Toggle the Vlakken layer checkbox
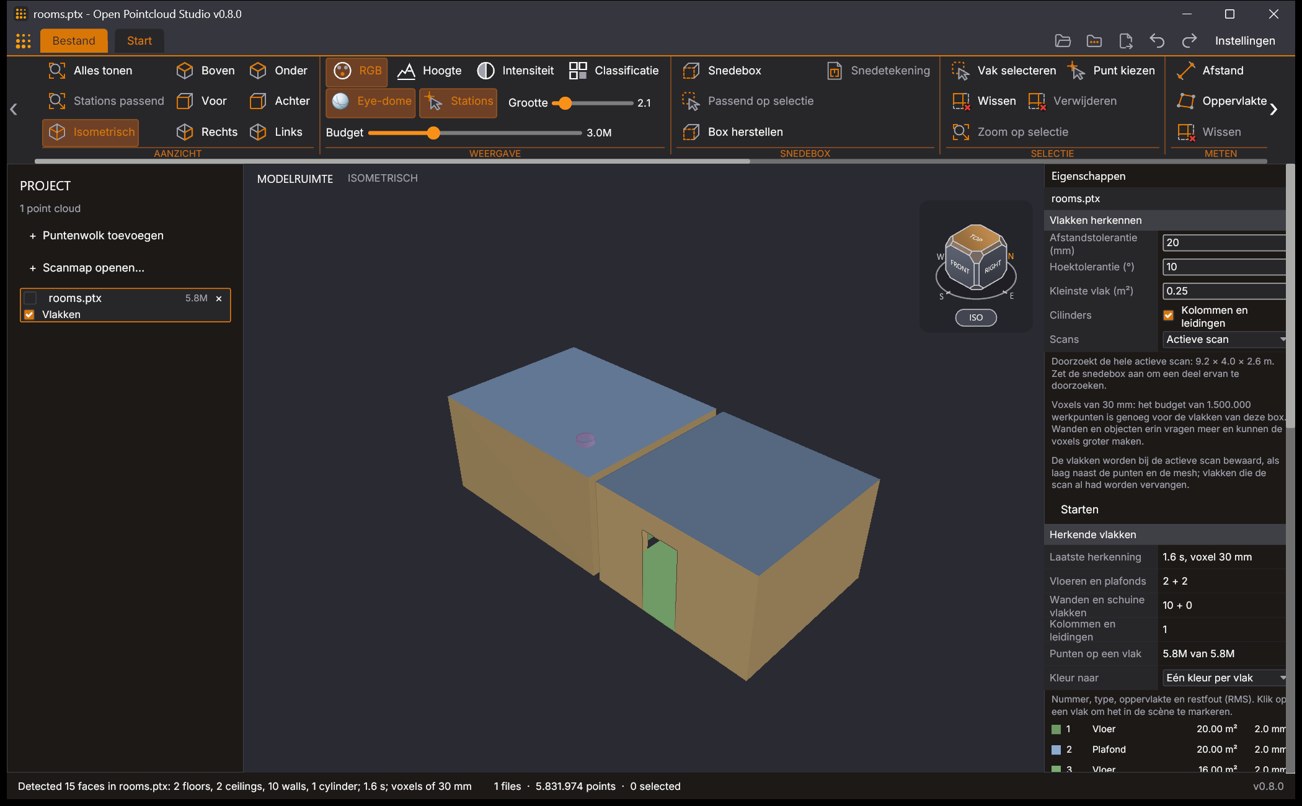The width and height of the screenshot is (1302, 806). click(29, 314)
